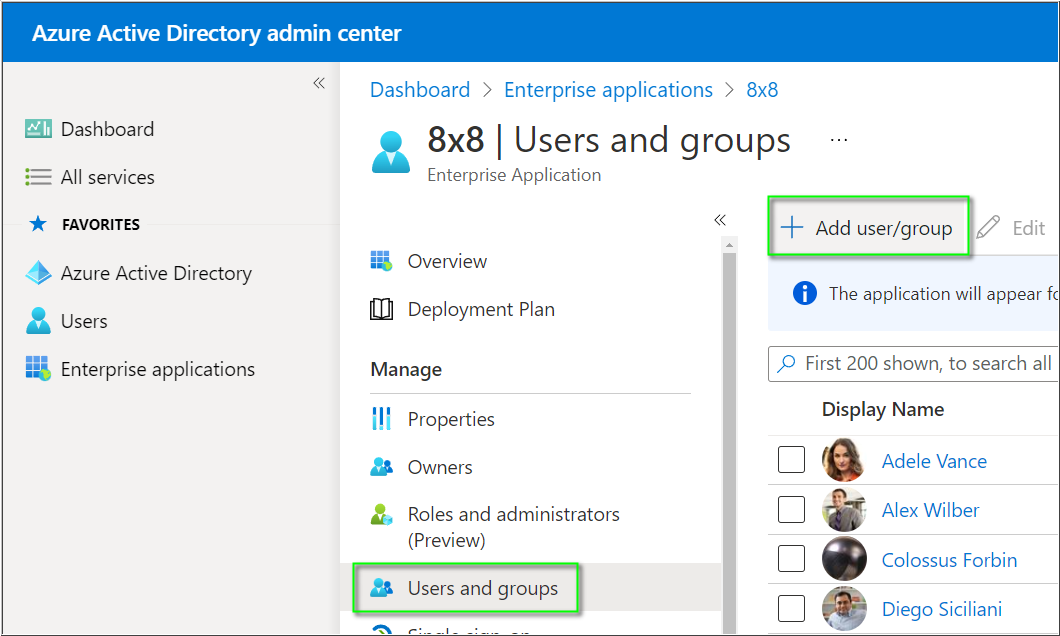Click the 8x8 breadcrumb link

coord(762,90)
